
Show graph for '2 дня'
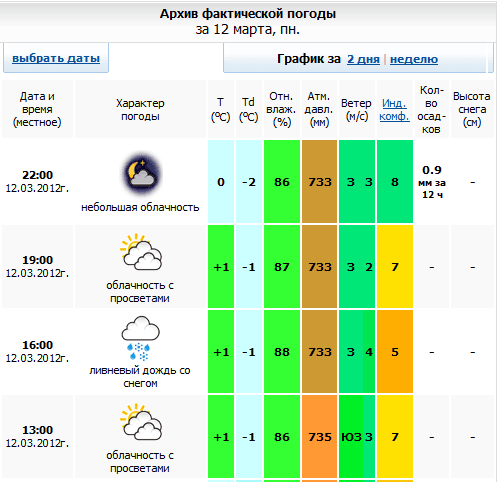363,59
